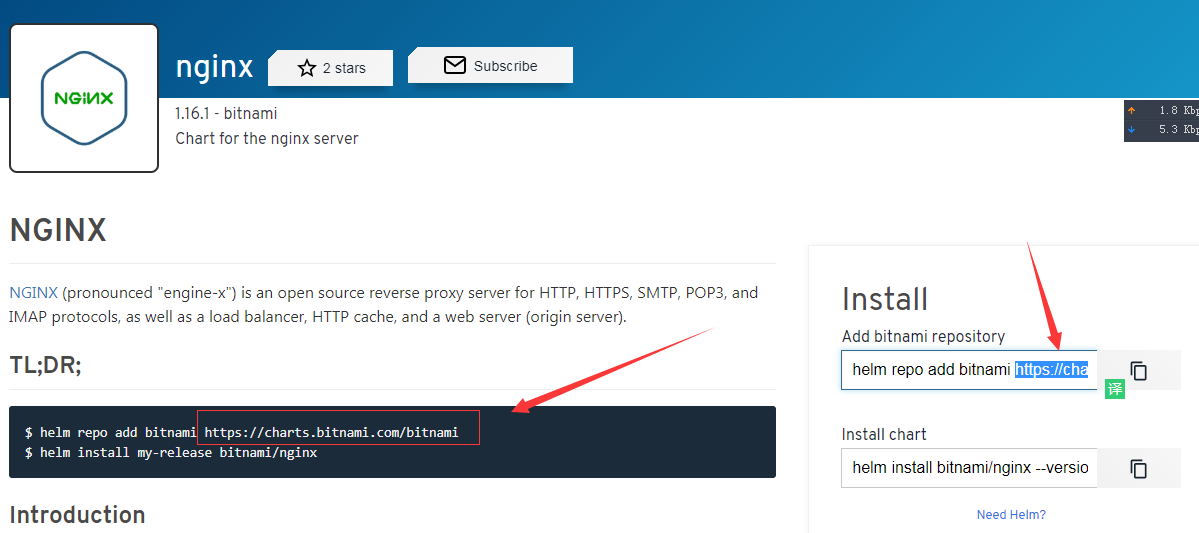Click the 1.16.1 - bitnami version text
Screen dimensions: 1199x533
point(226,114)
